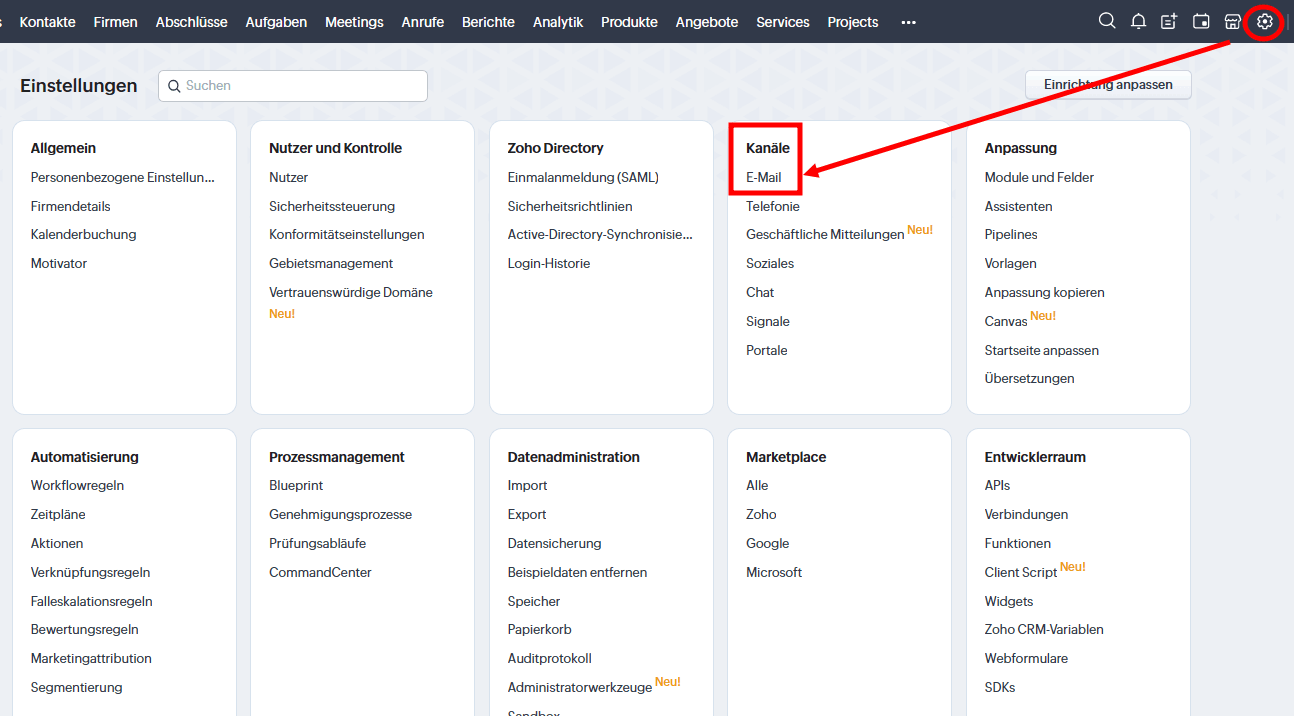Screen dimensions: 1294x716
Task: Open Einmalanmeldung (SAML) settings
Action: pyautogui.click(x=583, y=177)
